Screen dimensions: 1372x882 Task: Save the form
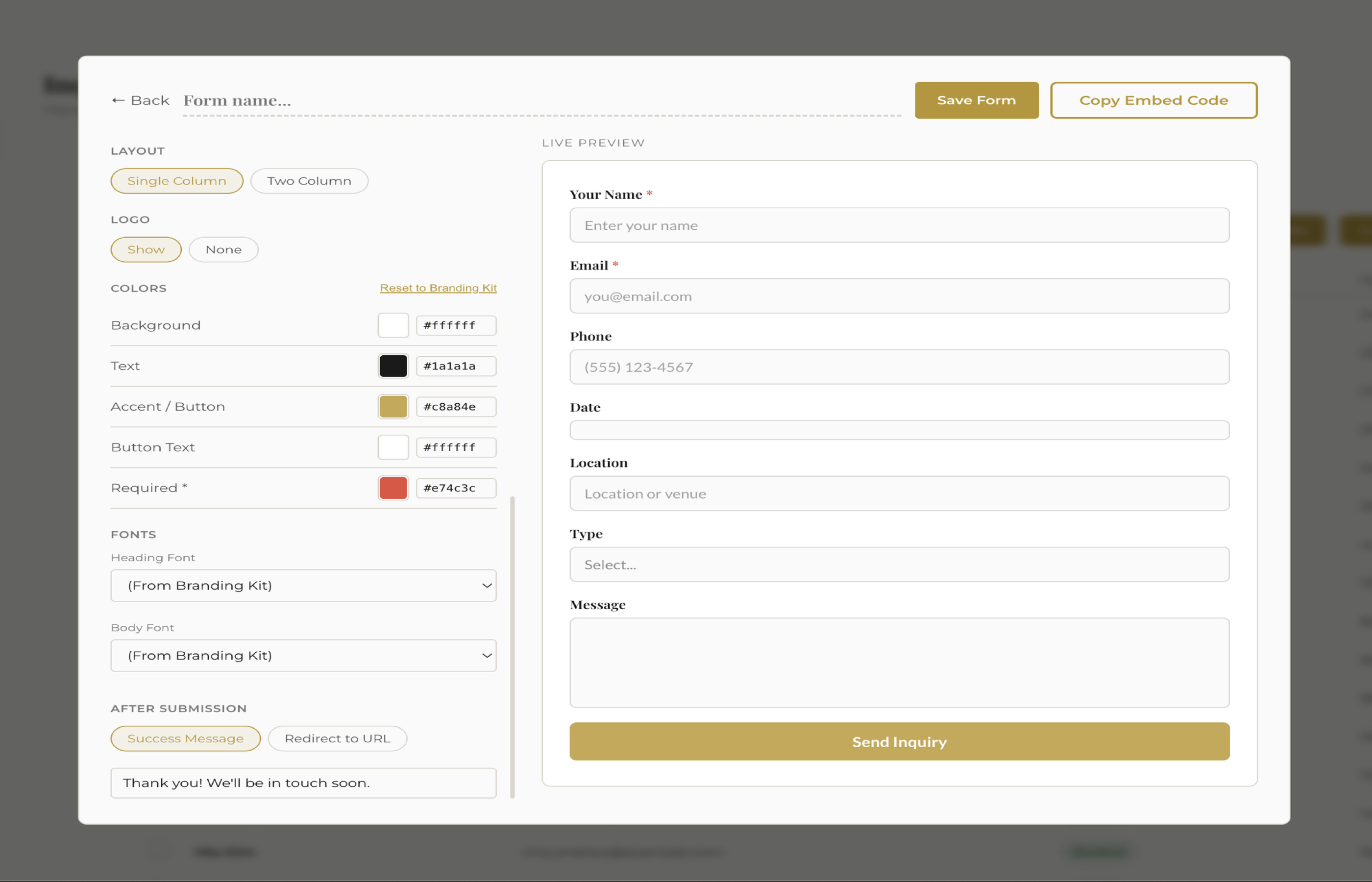pyautogui.click(x=976, y=99)
